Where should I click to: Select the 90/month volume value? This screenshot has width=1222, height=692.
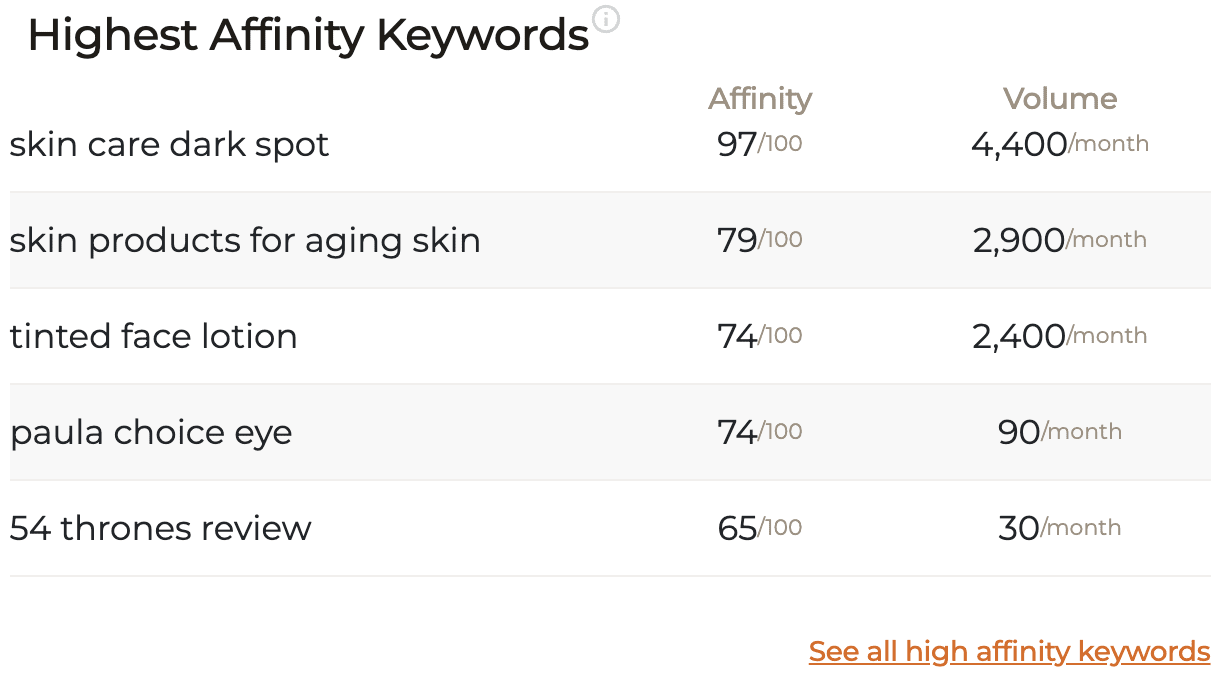pyautogui.click(x=1060, y=433)
